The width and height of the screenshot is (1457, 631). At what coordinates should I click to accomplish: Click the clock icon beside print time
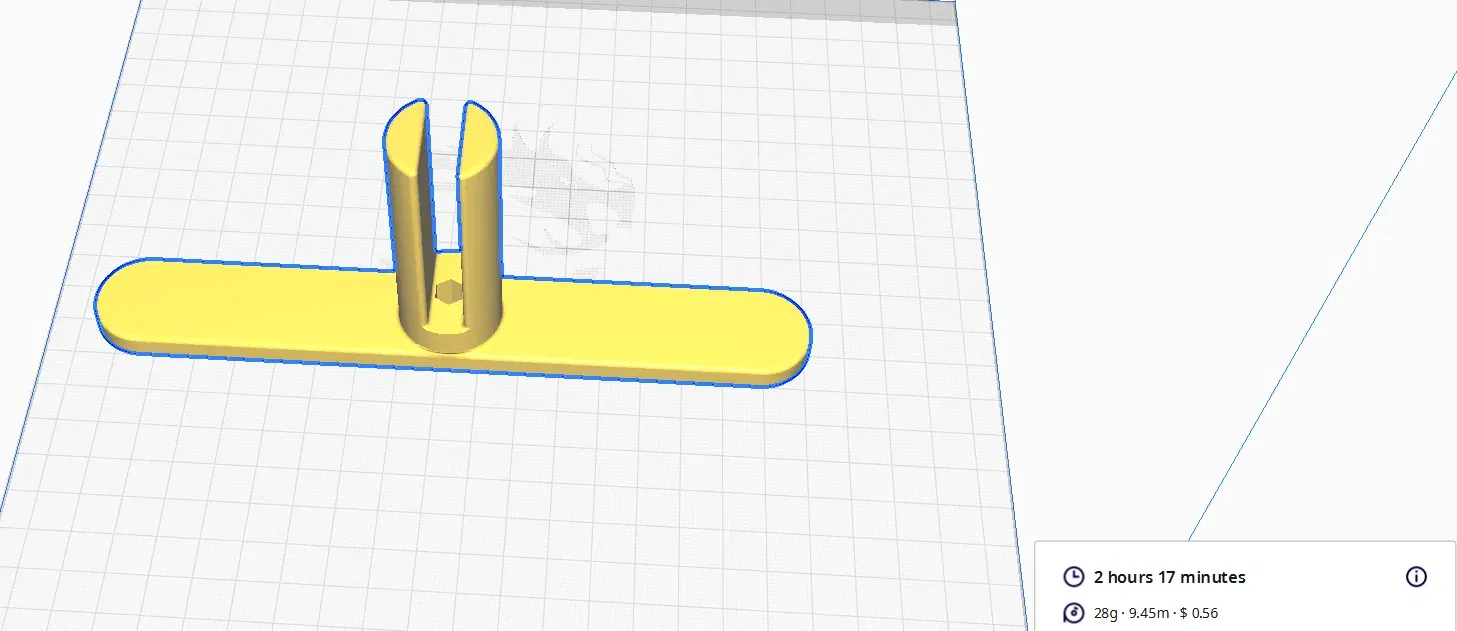click(x=1073, y=577)
